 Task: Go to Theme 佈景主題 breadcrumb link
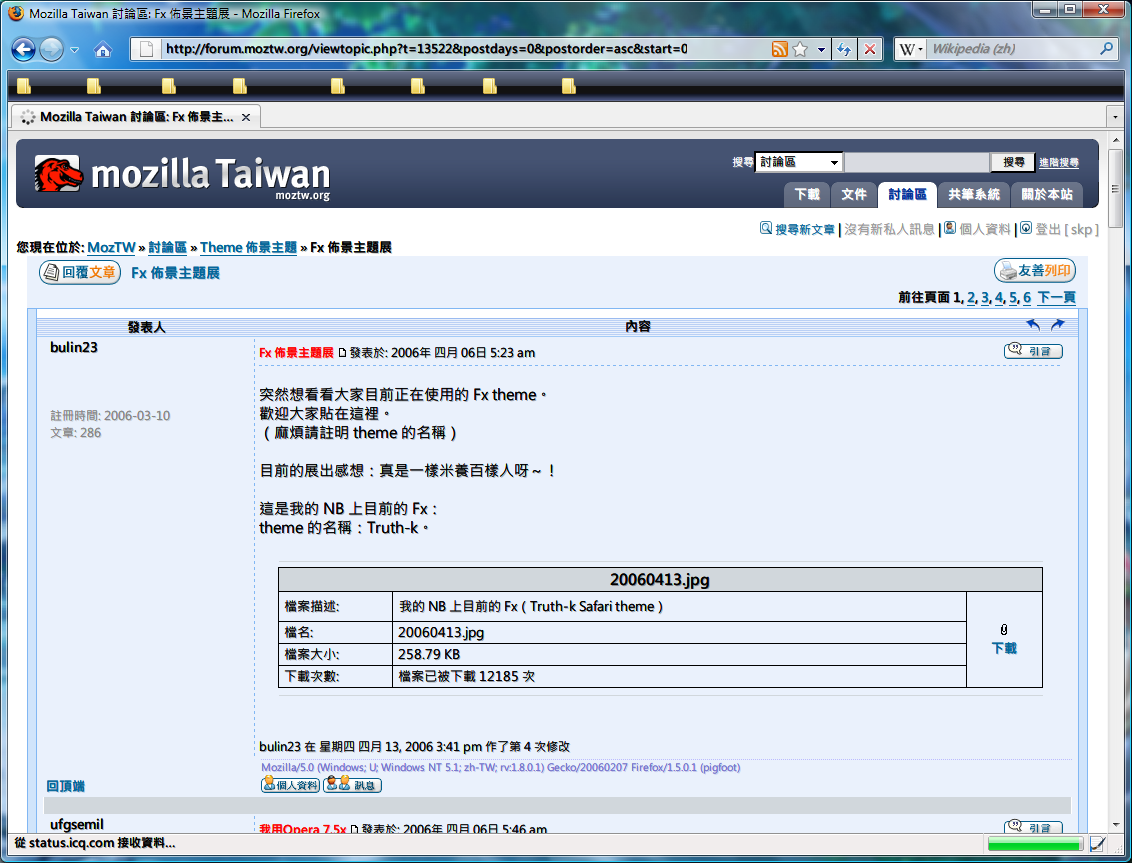pyautogui.click(x=248, y=248)
